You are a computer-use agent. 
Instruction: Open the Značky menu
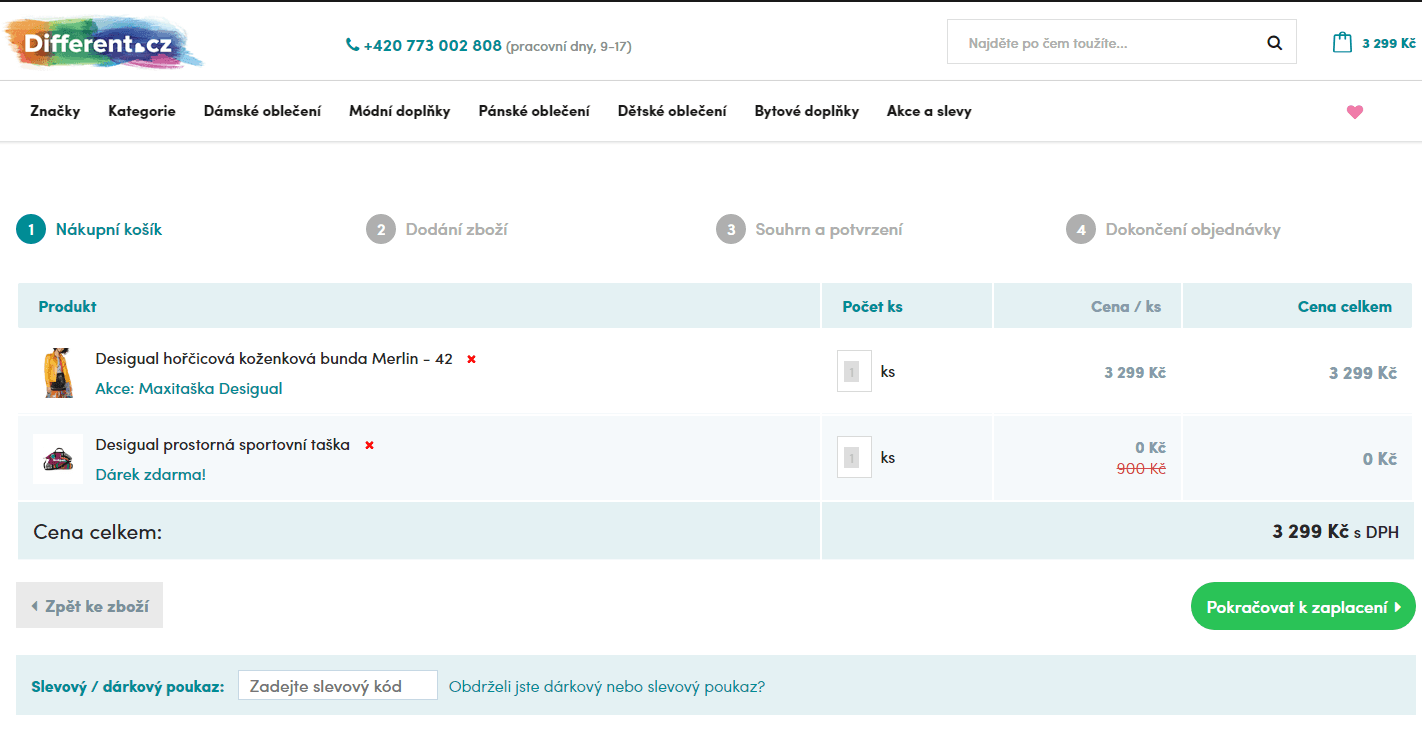55,111
